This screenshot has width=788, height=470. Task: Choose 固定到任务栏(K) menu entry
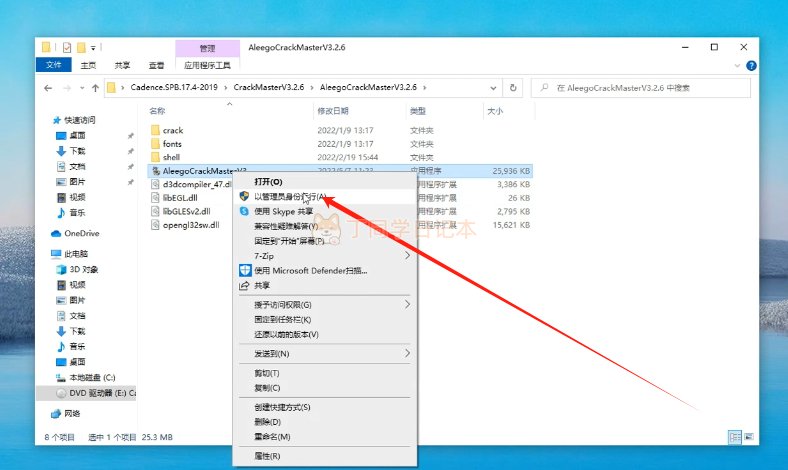[325, 320]
